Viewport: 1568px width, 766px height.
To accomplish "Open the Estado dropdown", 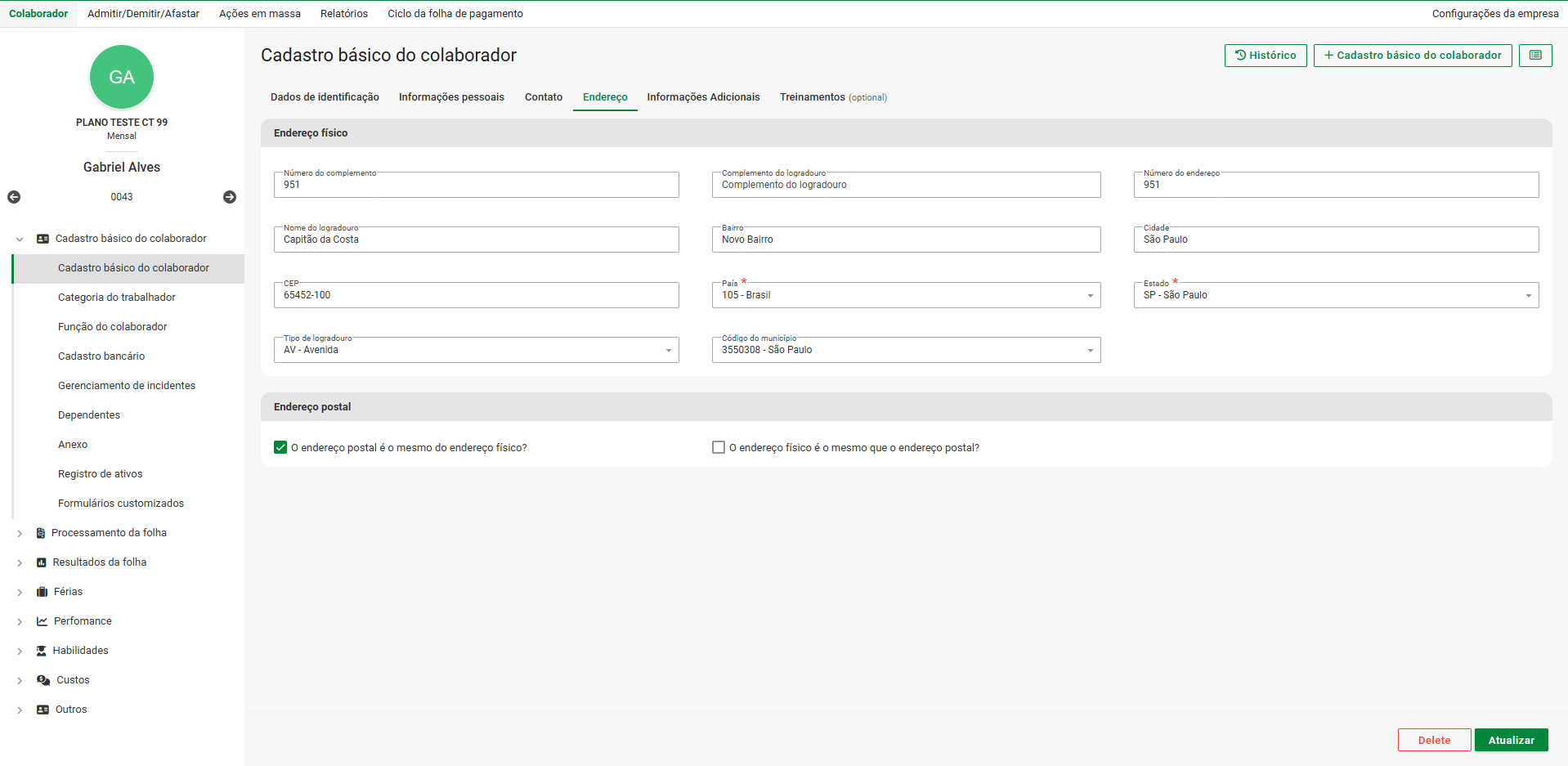I will (1336, 295).
